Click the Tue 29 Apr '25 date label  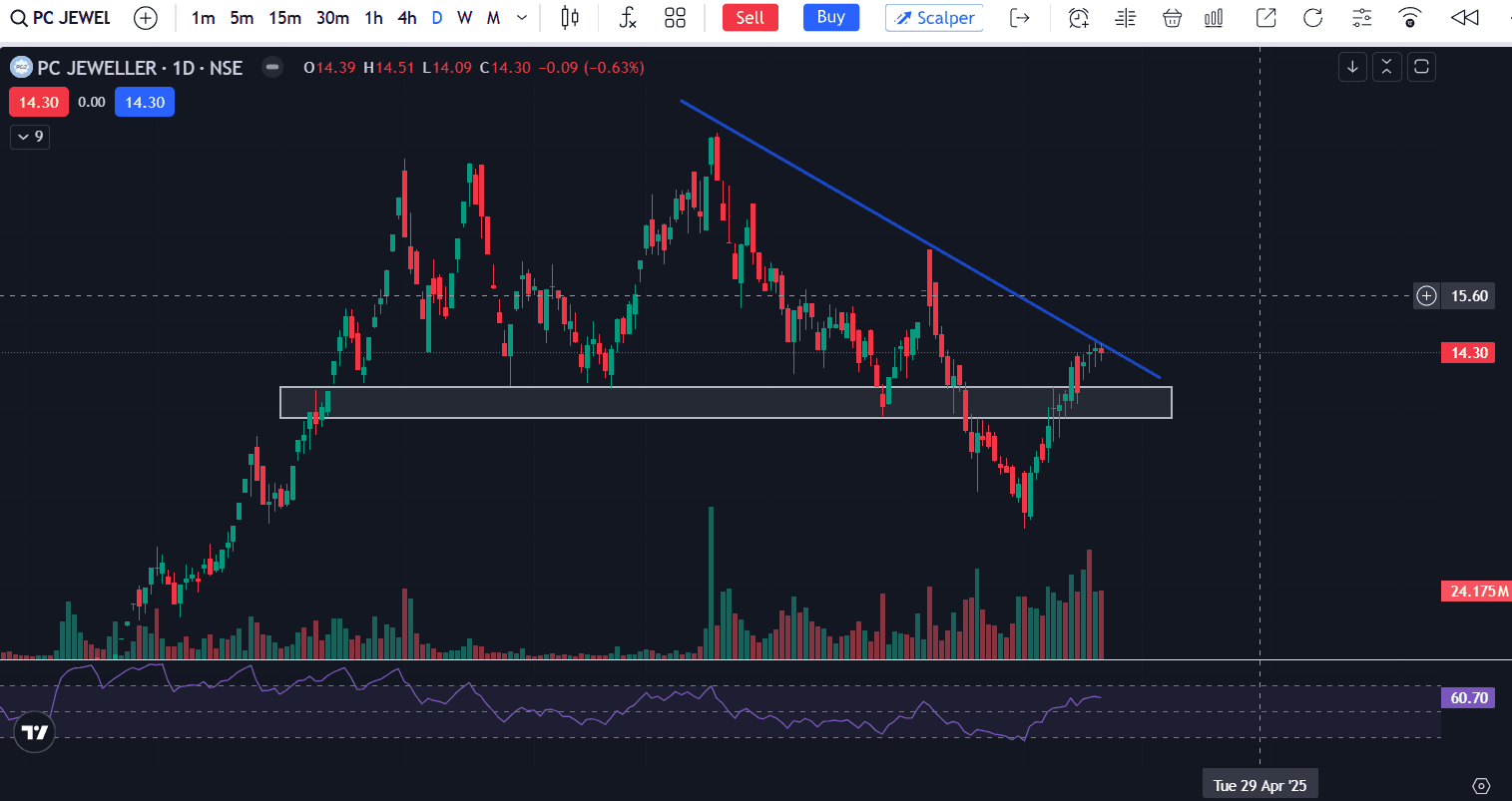tap(1260, 786)
